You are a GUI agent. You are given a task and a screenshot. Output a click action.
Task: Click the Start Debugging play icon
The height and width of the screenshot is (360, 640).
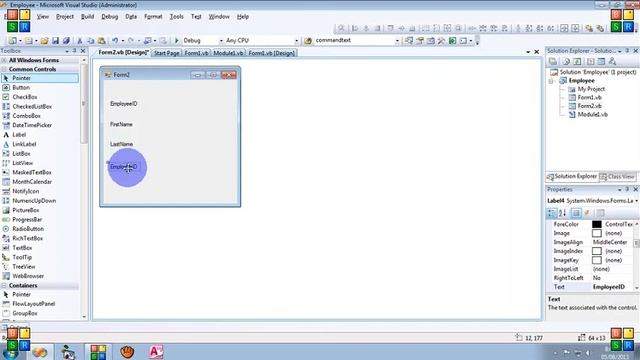[x=177, y=40]
